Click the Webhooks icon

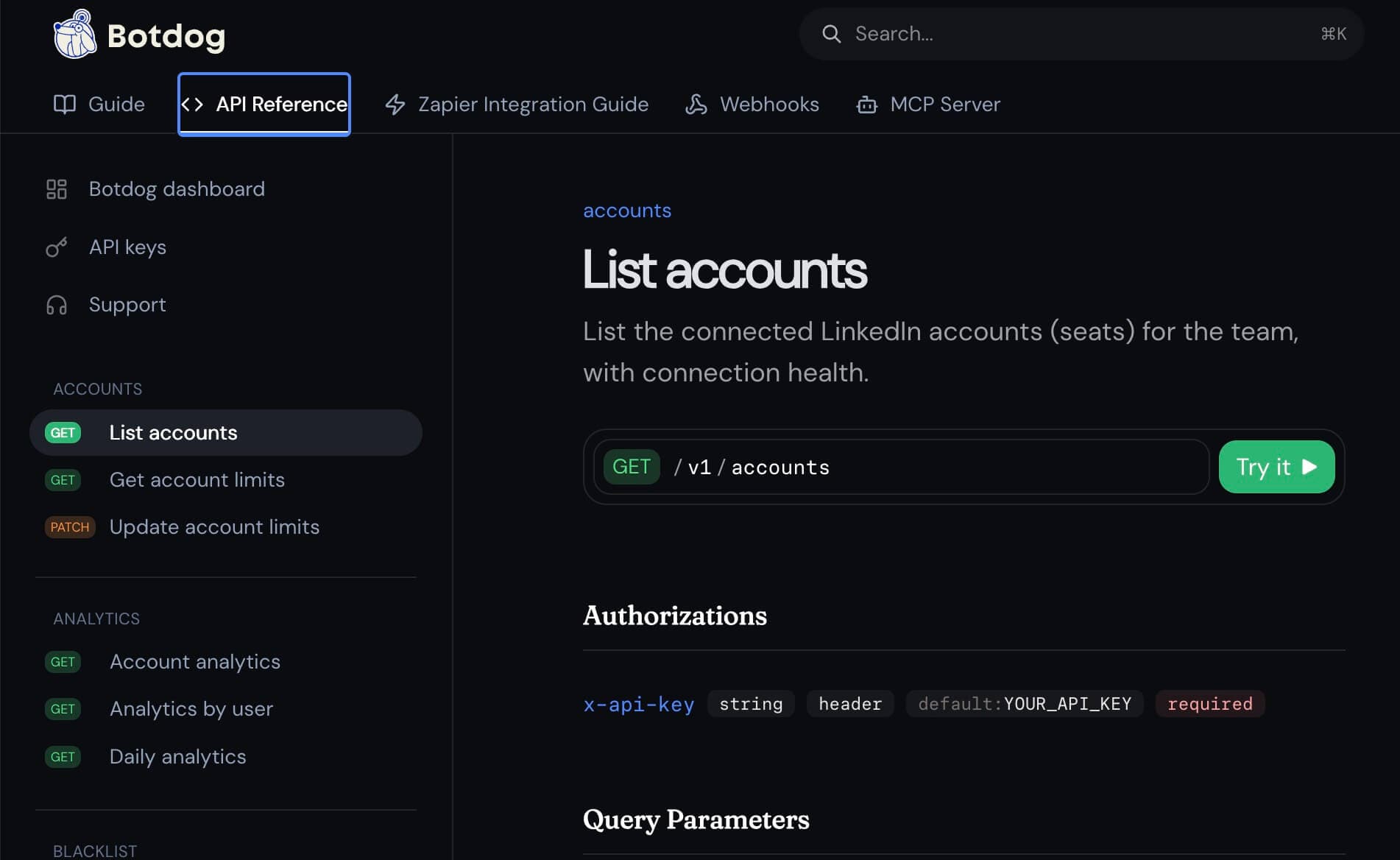696,105
